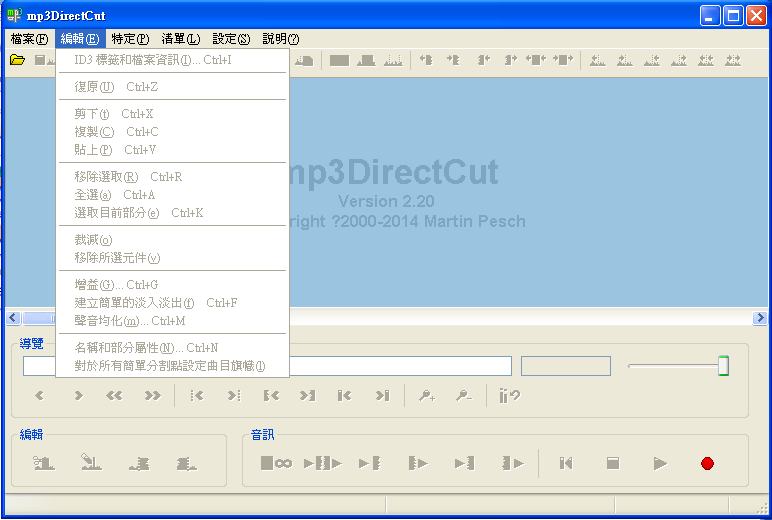Choose 選取目前部分(e) menu entry
Screen dimensions: 772x520
(172, 213)
